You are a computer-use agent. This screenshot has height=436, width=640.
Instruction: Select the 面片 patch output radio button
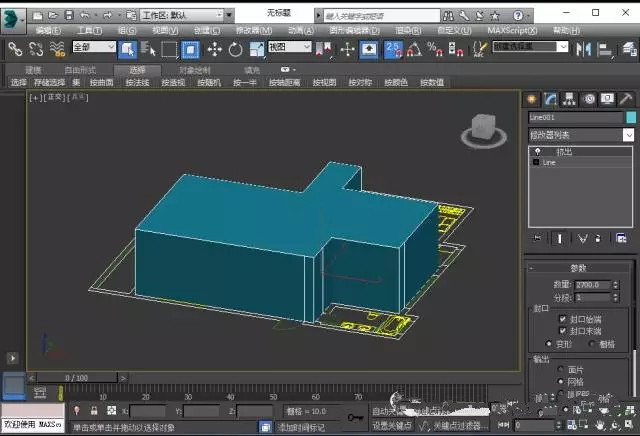[x=561, y=369]
